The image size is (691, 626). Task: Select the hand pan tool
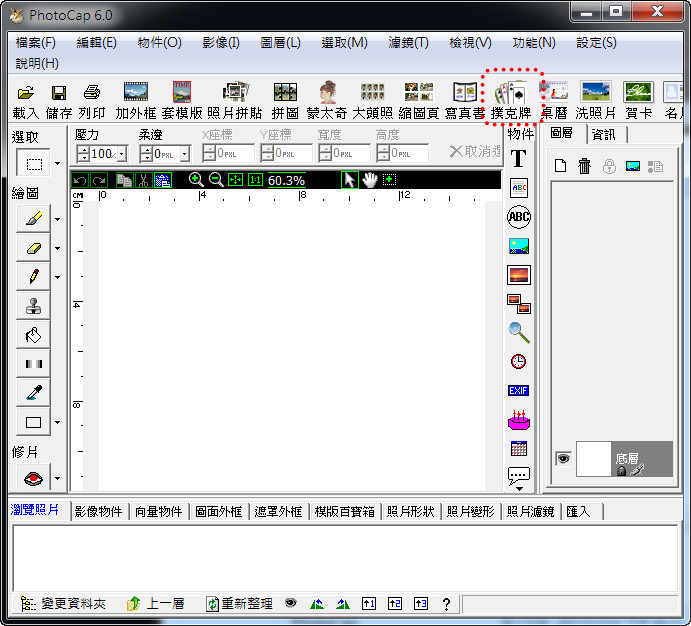[x=370, y=180]
